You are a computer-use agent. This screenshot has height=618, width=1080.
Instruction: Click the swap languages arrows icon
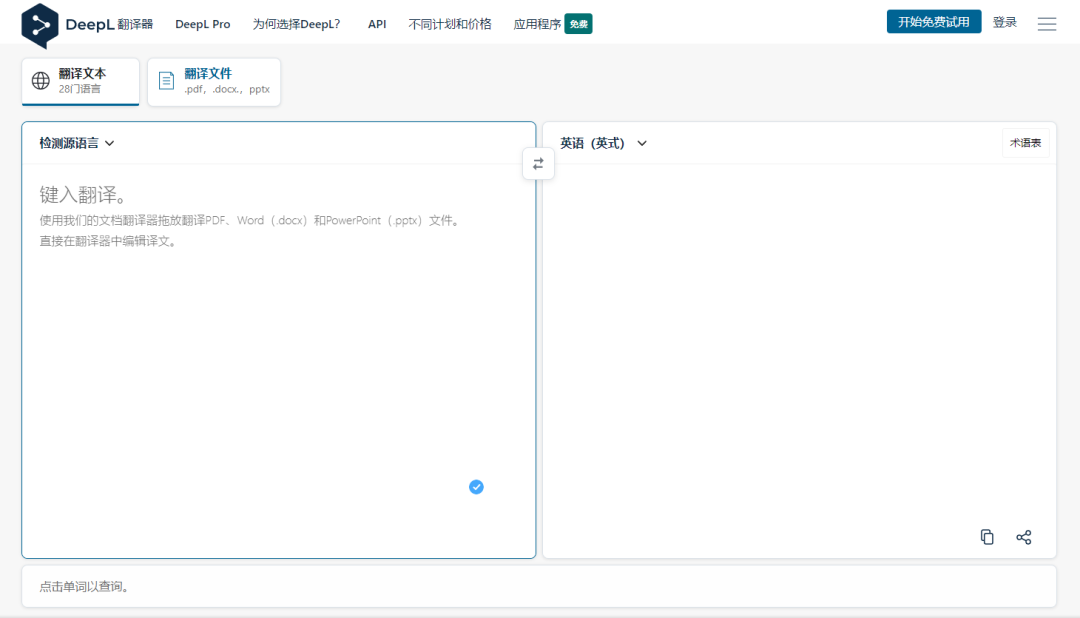click(x=538, y=164)
